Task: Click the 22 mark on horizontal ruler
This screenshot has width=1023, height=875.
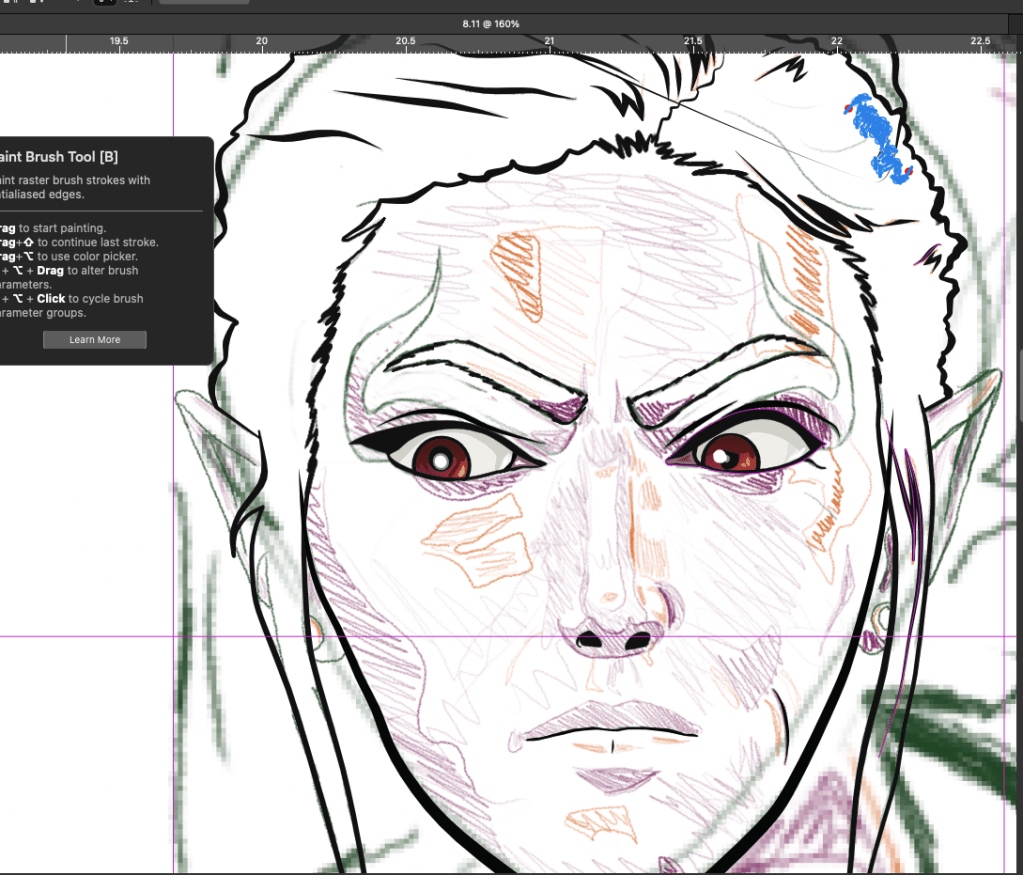Action: coord(836,41)
